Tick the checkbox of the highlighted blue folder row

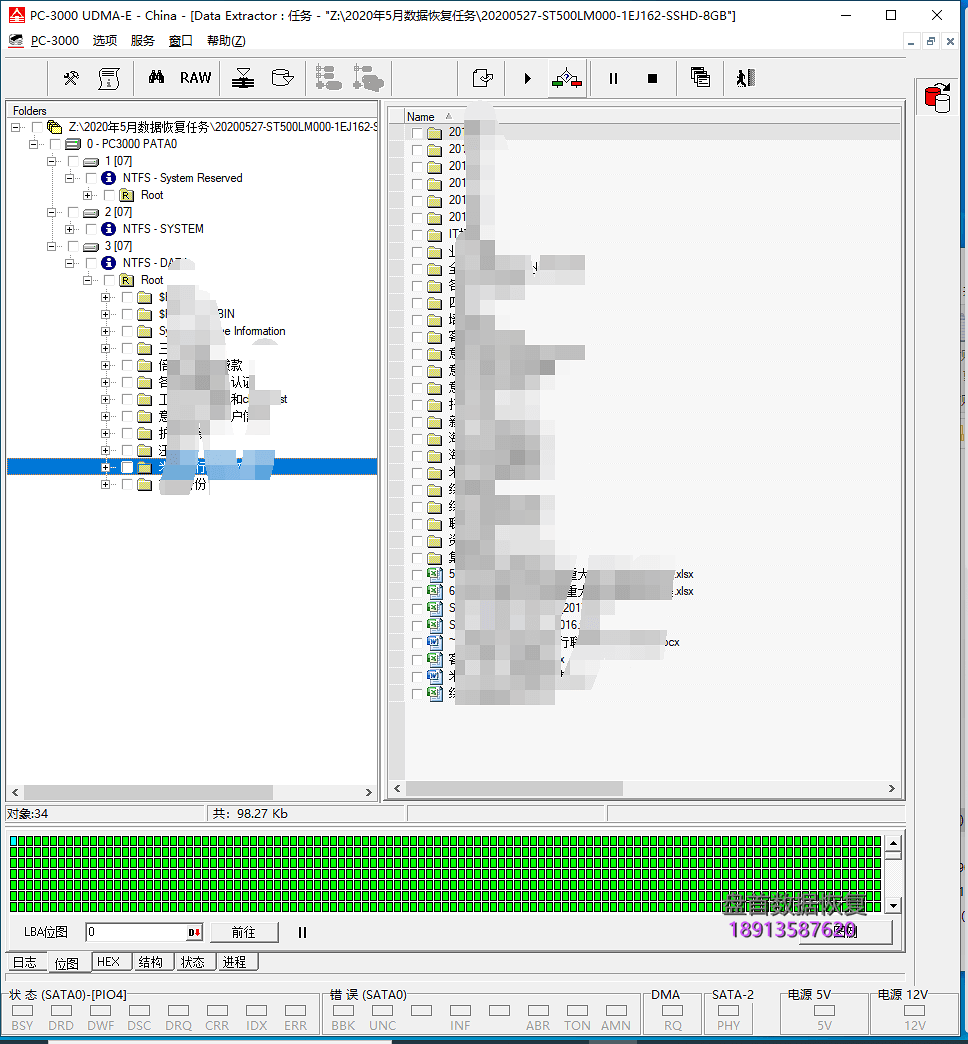[x=127, y=467]
